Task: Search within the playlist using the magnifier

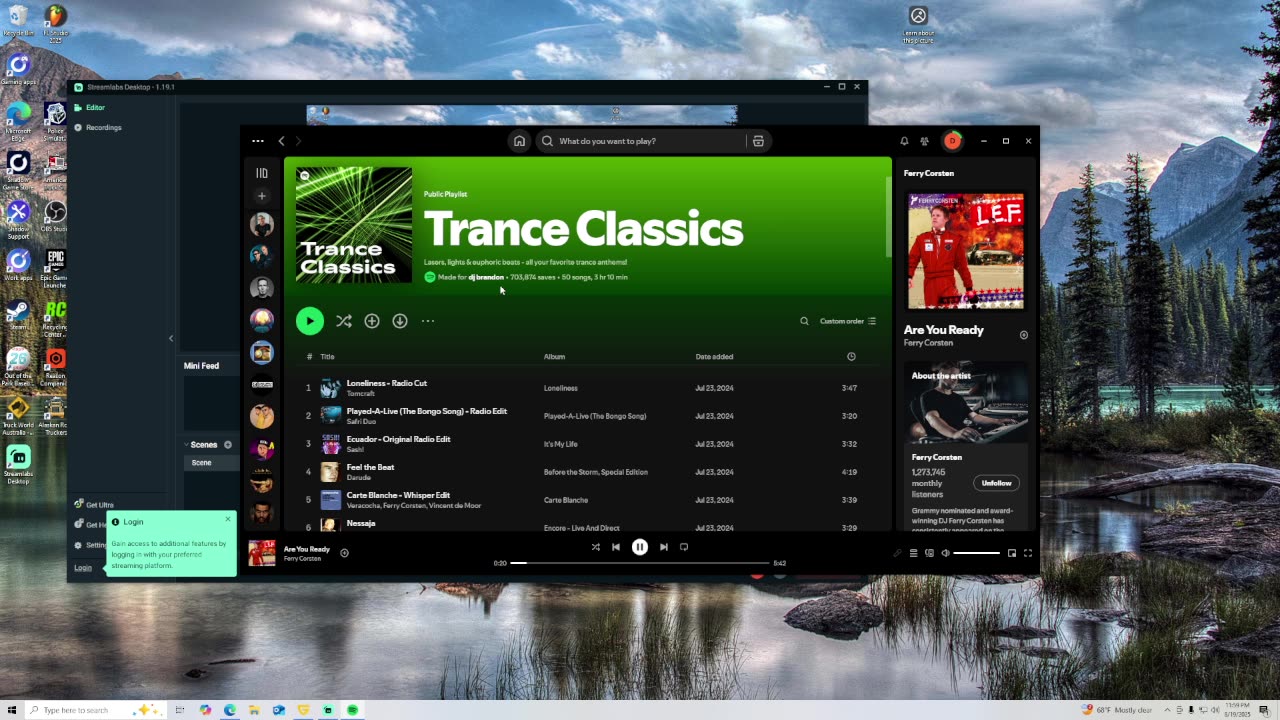Action: pyautogui.click(x=804, y=321)
